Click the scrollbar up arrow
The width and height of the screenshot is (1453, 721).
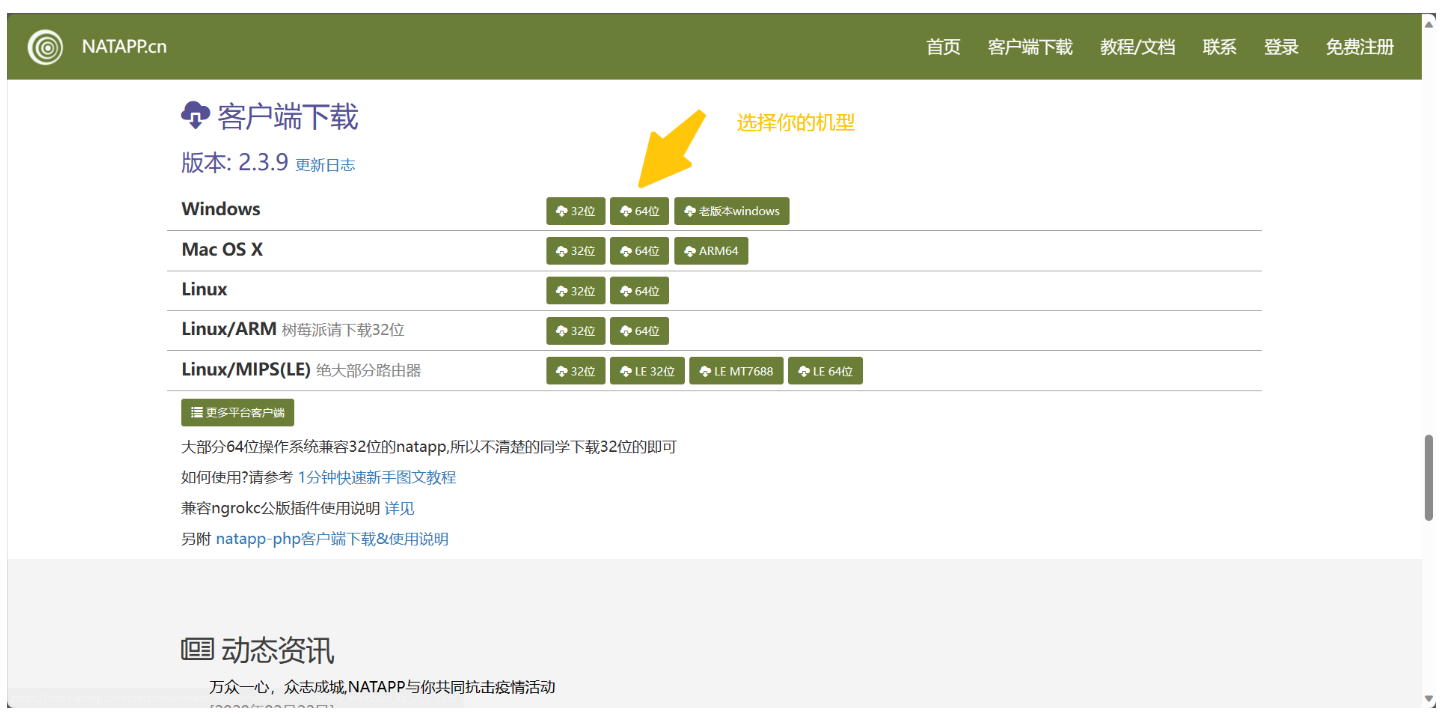[1430, 22]
